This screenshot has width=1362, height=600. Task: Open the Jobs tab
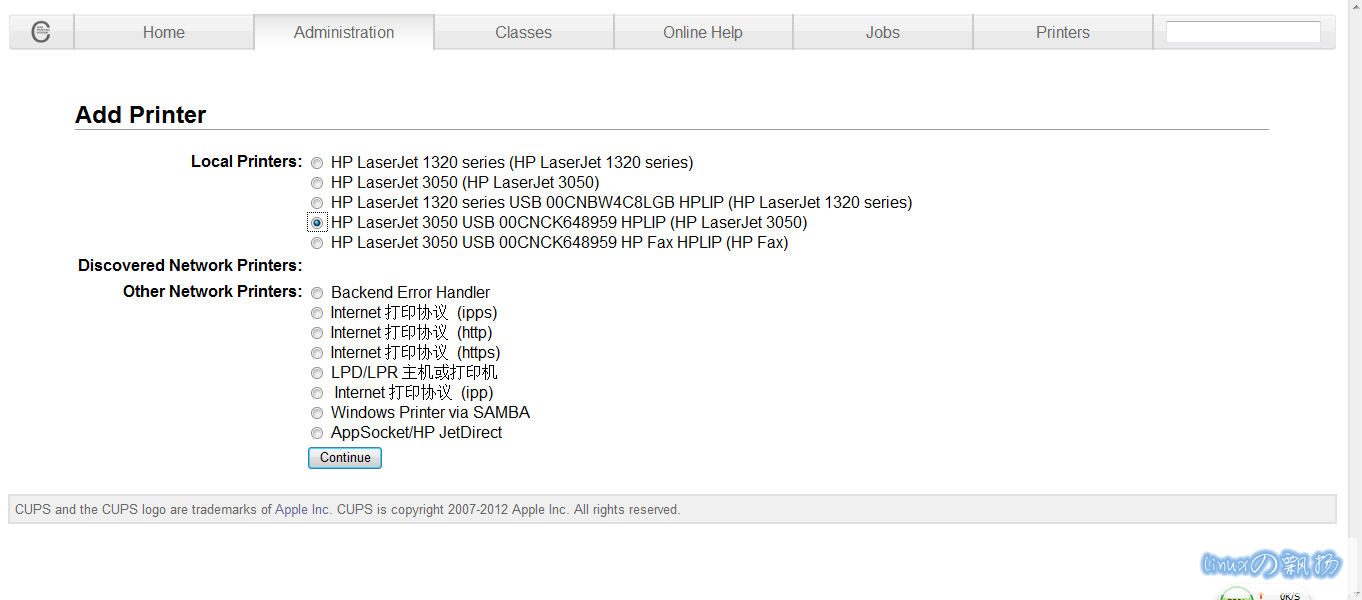coord(883,32)
